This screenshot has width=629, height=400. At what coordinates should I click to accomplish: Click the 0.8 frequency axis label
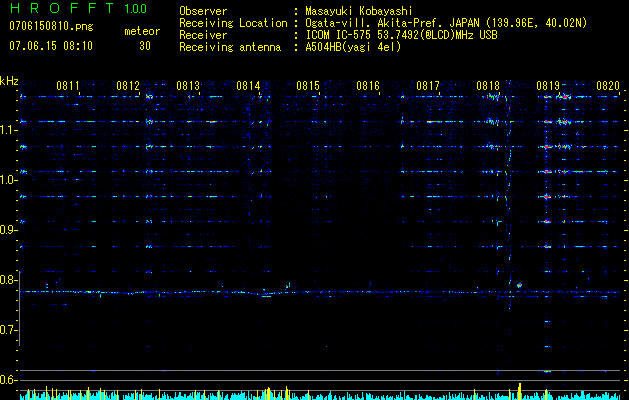click(9, 280)
